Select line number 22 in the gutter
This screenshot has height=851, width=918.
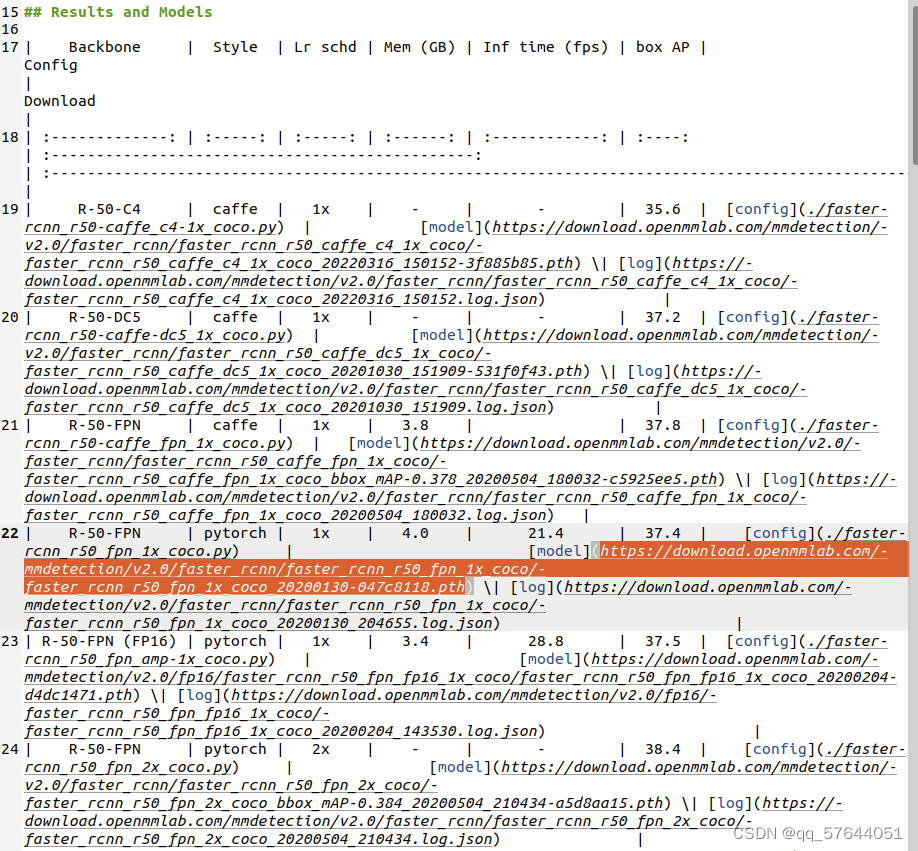[x=10, y=533]
